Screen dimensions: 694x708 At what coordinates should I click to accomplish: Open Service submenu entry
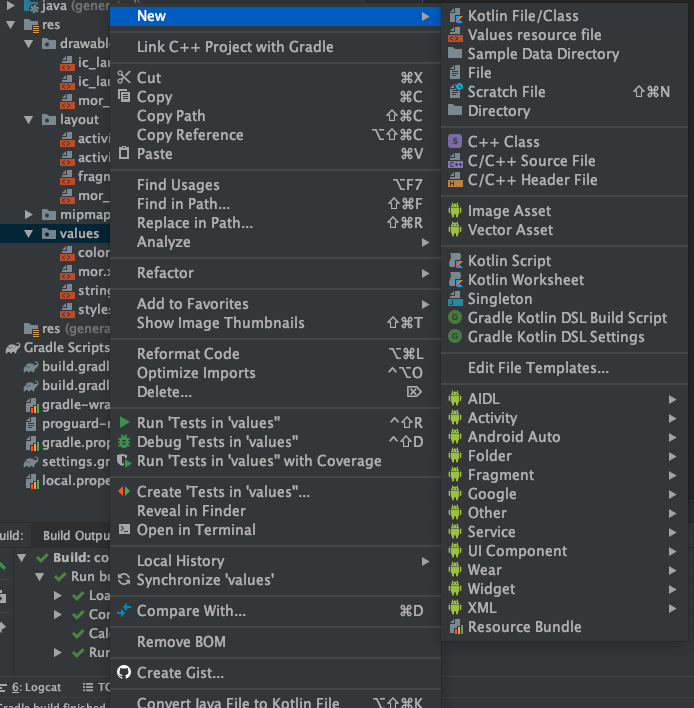pyautogui.click(x=564, y=532)
